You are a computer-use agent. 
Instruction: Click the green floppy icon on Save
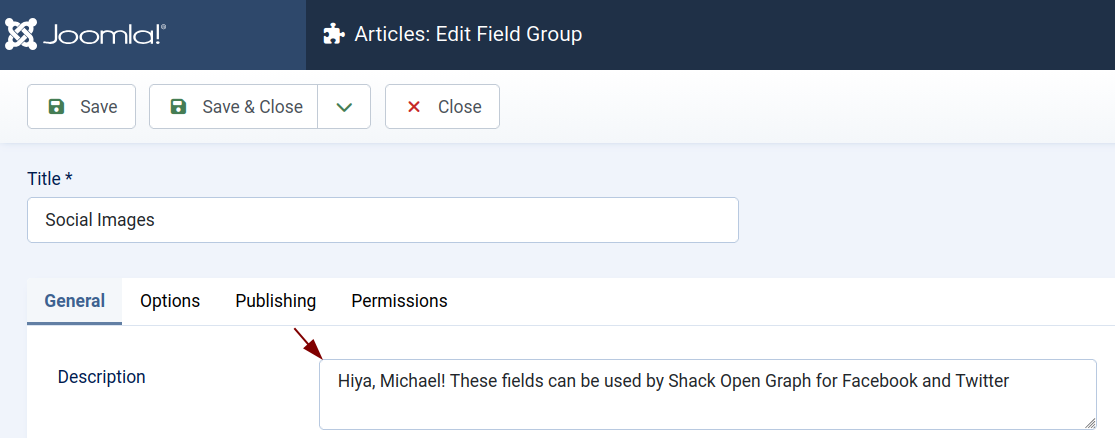tap(57, 107)
